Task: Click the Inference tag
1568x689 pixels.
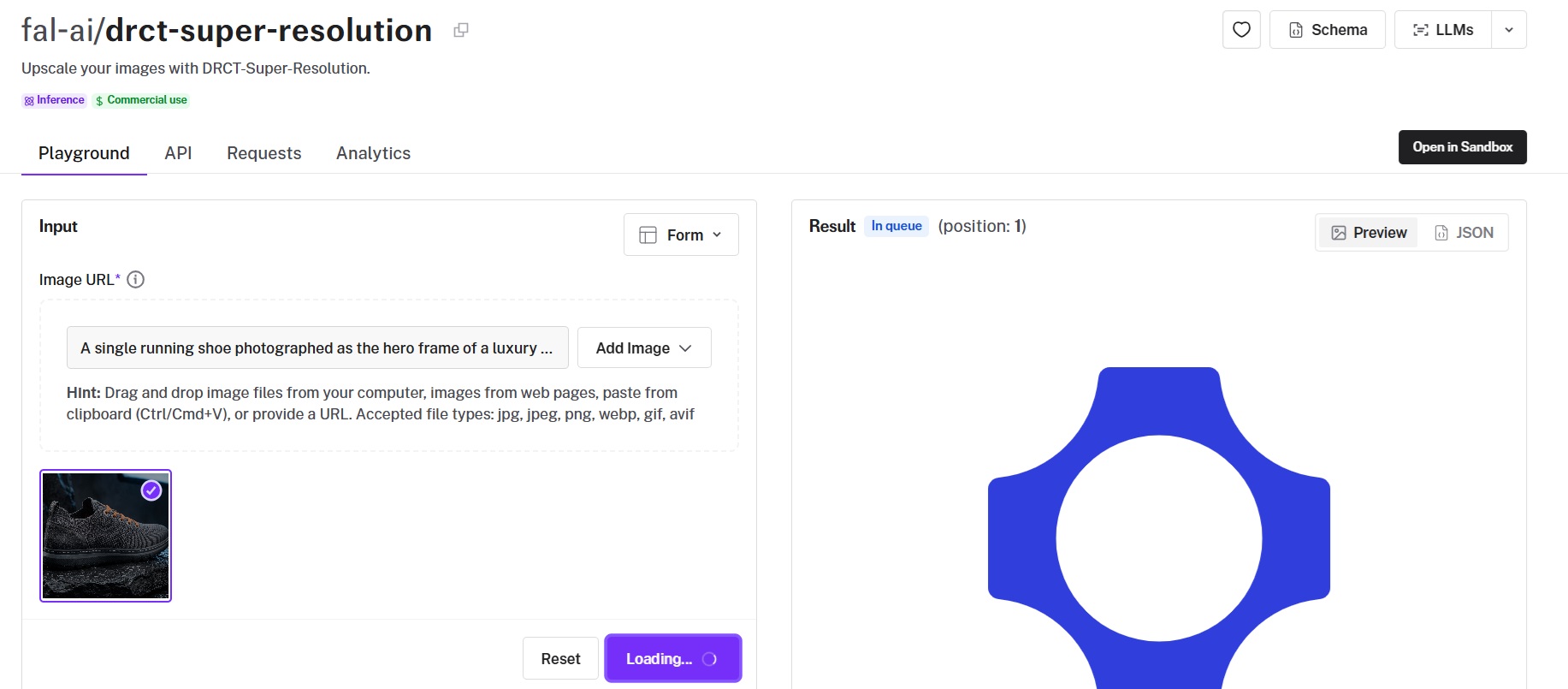Action: (54, 100)
